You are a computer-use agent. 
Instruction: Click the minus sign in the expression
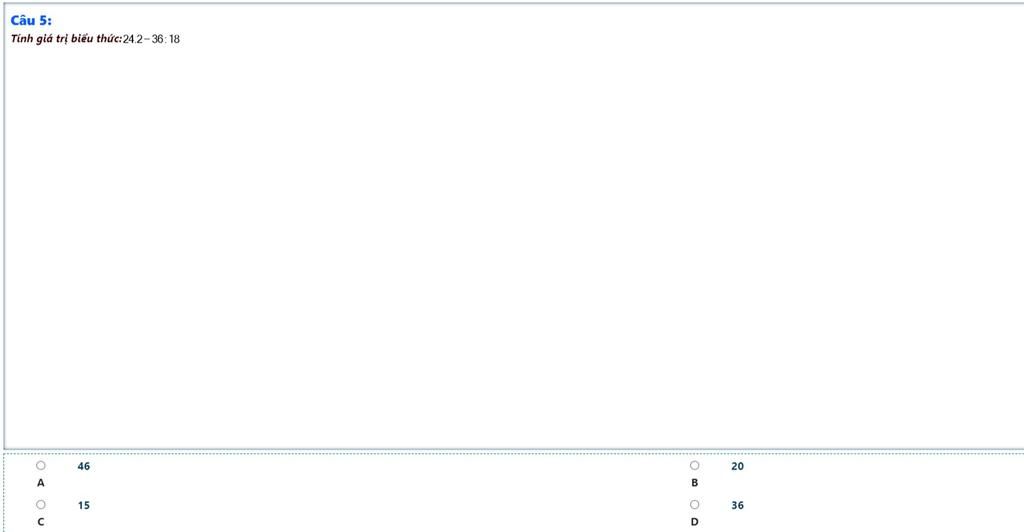tap(147, 39)
